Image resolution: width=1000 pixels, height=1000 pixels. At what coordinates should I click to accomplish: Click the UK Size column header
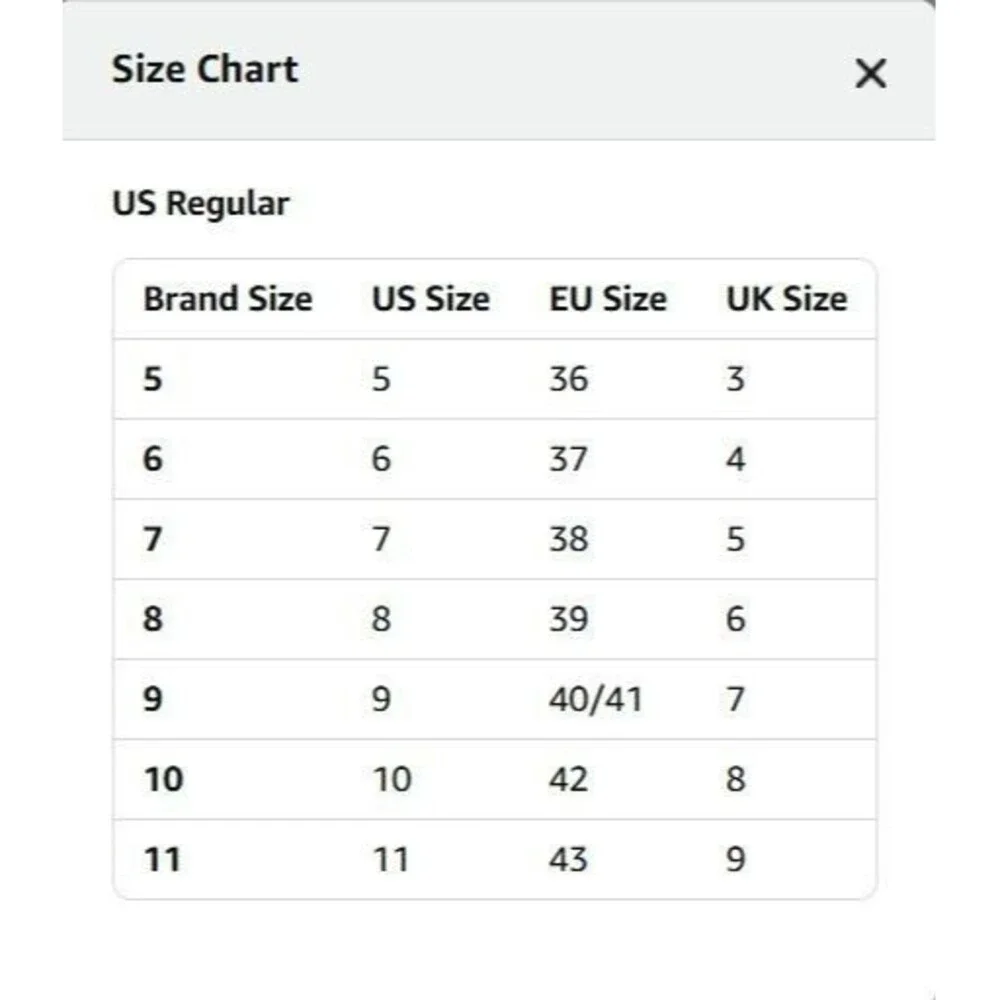786,298
